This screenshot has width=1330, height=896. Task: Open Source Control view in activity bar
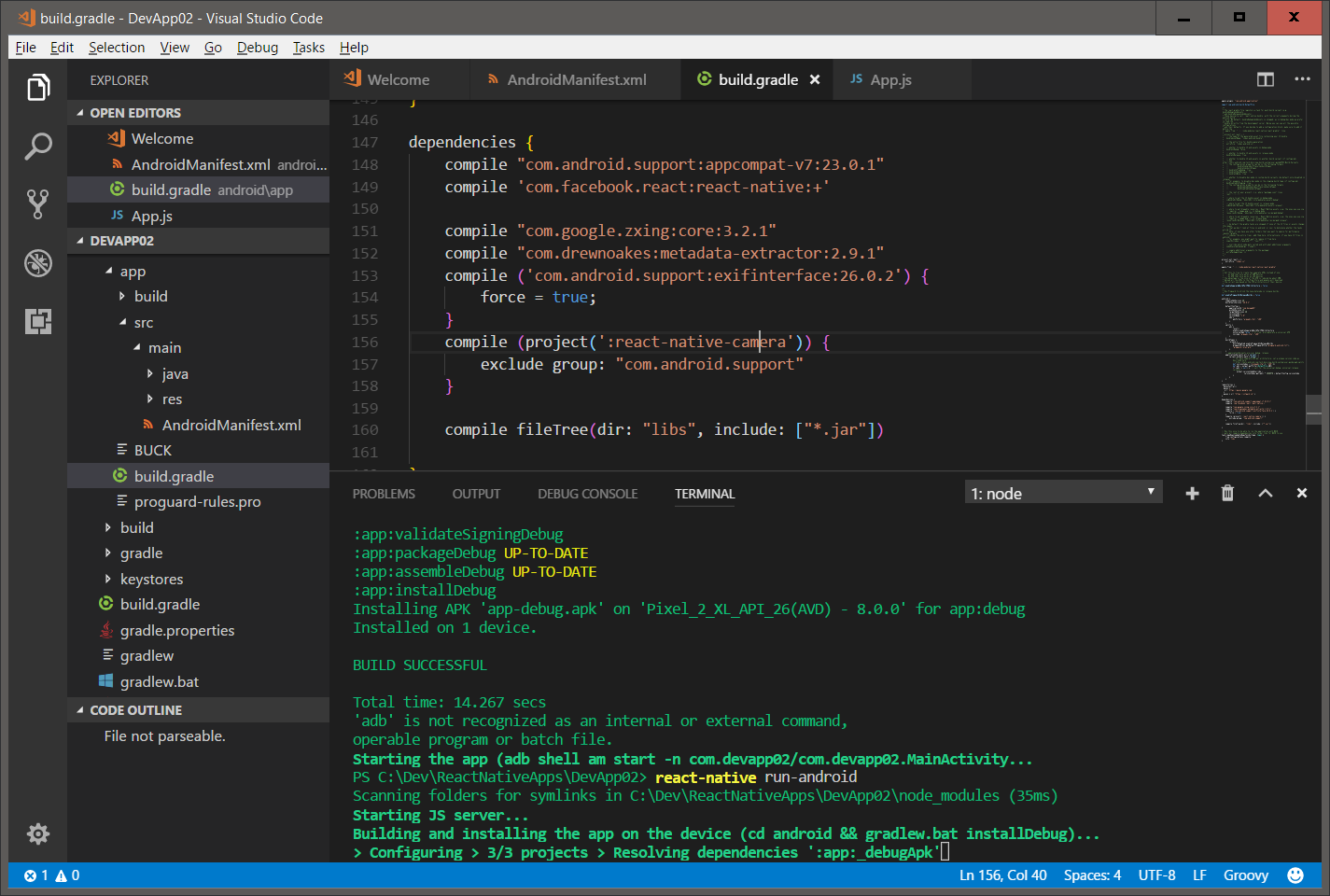click(38, 204)
